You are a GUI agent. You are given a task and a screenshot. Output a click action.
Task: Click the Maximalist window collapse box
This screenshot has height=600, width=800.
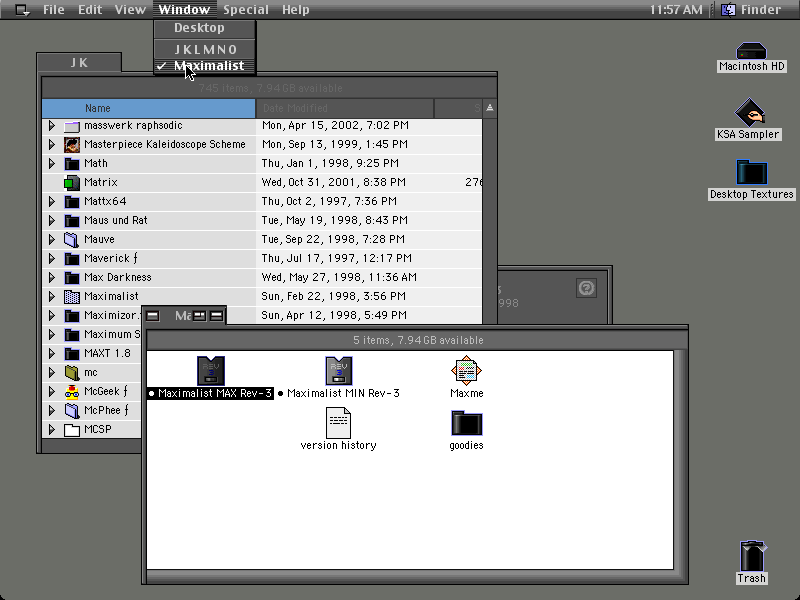217,316
